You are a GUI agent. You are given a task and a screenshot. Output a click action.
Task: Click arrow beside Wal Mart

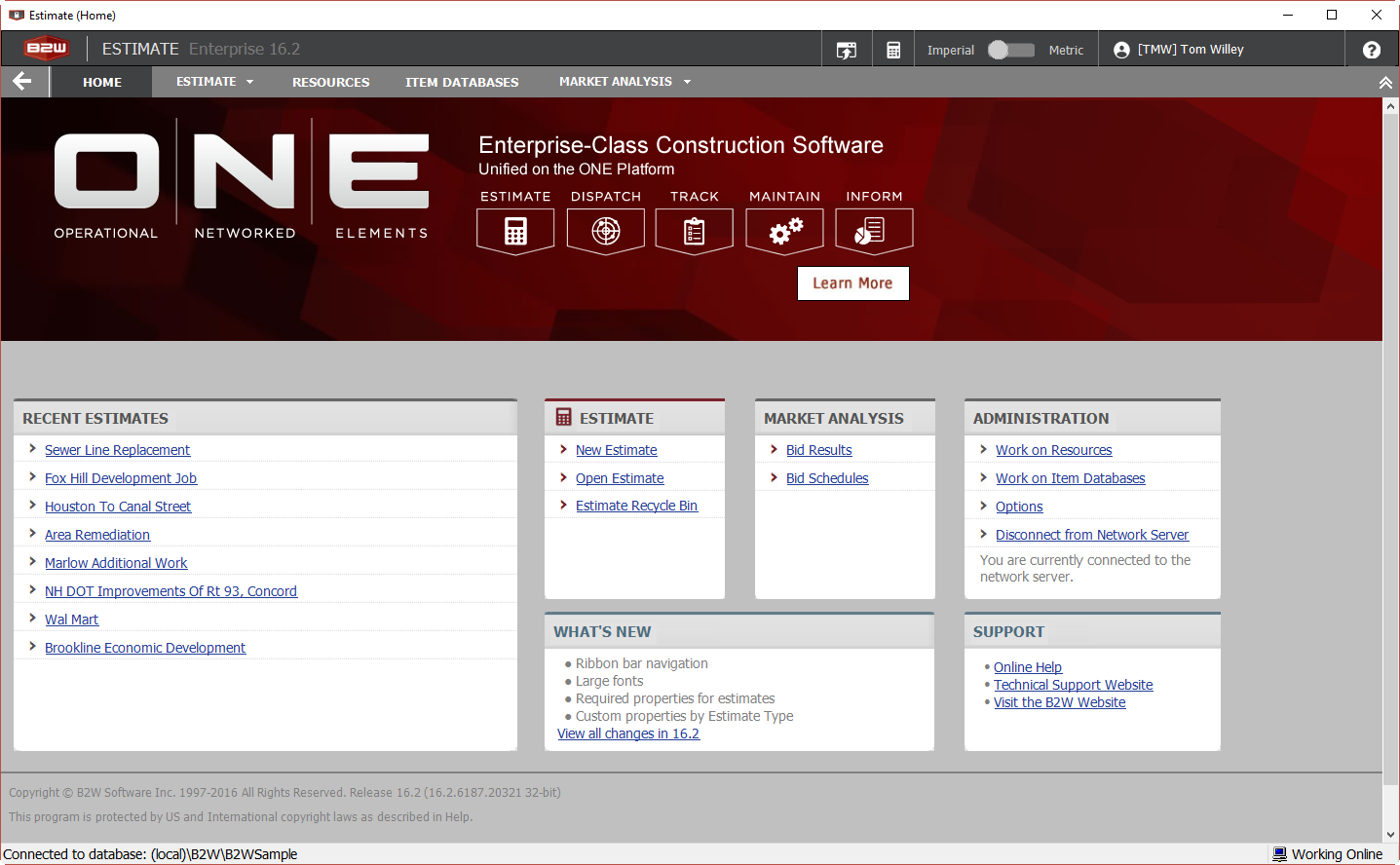click(x=32, y=619)
